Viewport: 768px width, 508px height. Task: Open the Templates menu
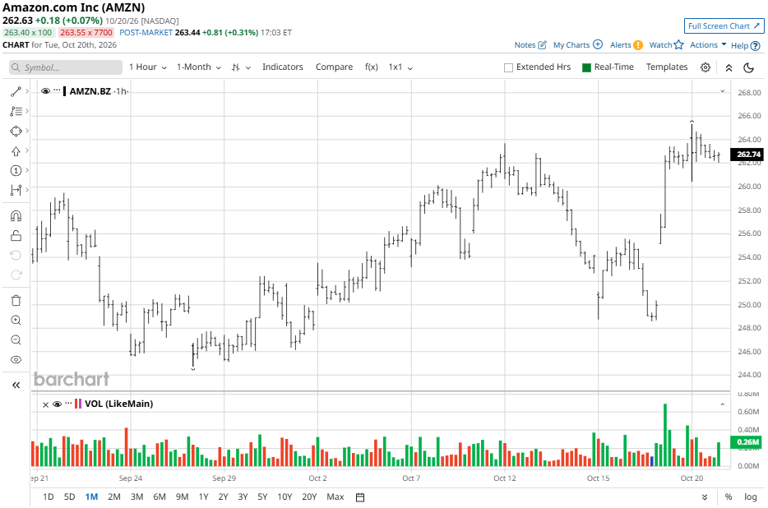coord(667,67)
